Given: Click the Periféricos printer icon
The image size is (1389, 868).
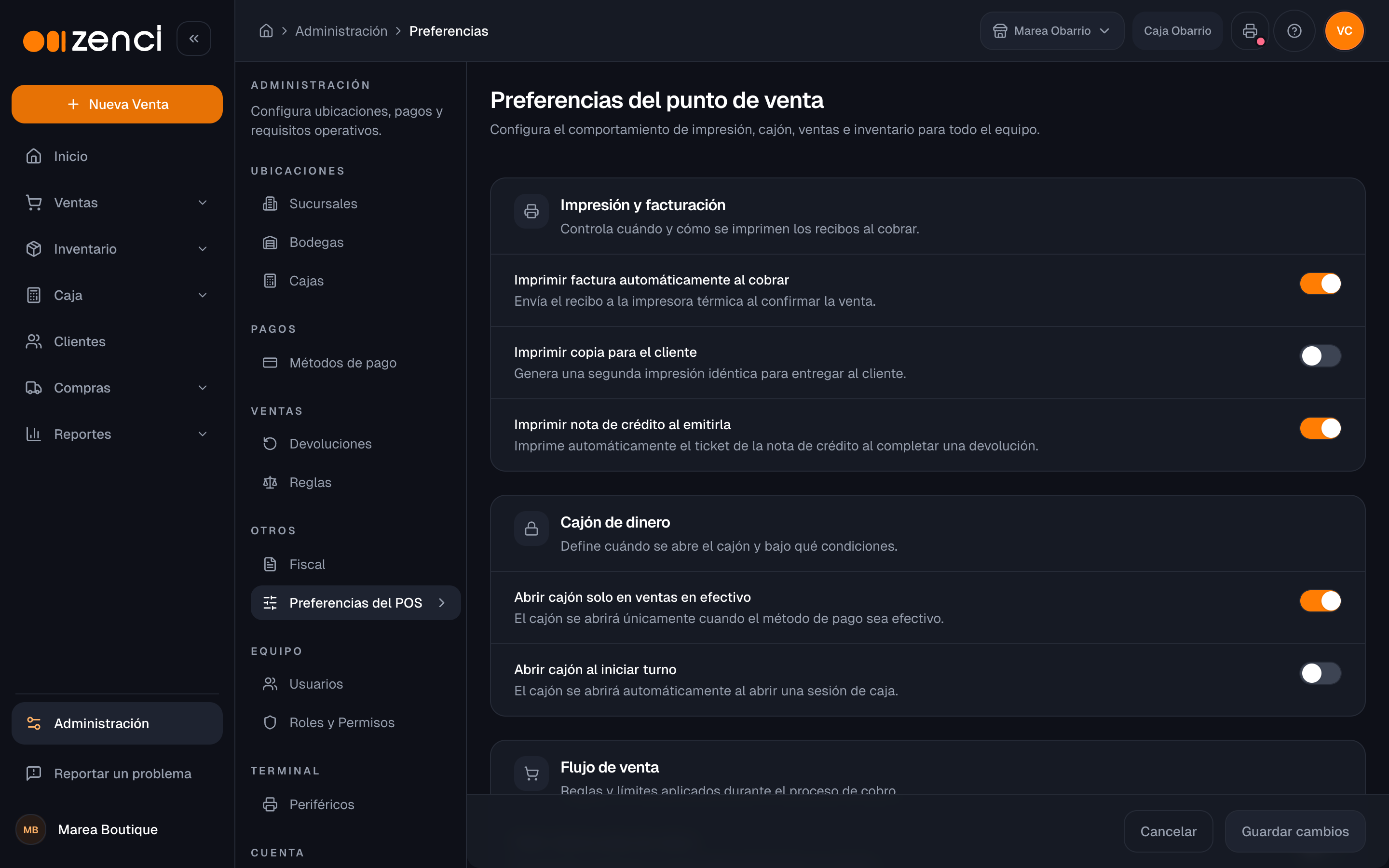Looking at the screenshot, I should pyautogui.click(x=270, y=804).
